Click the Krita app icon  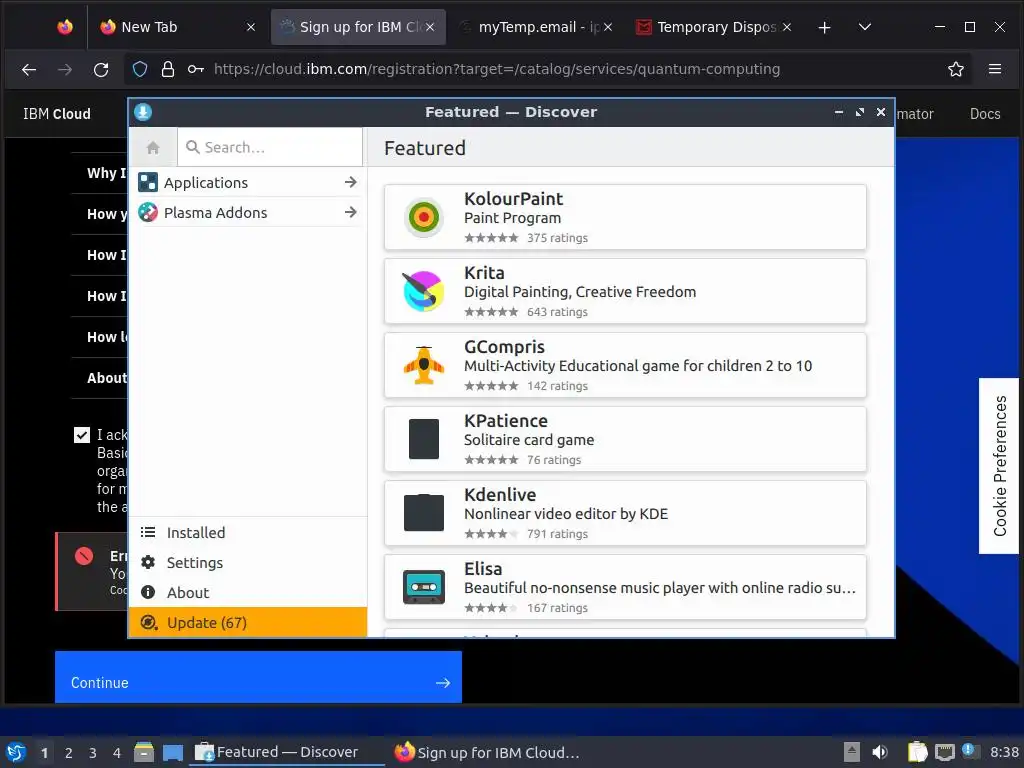(x=424, y=291)
